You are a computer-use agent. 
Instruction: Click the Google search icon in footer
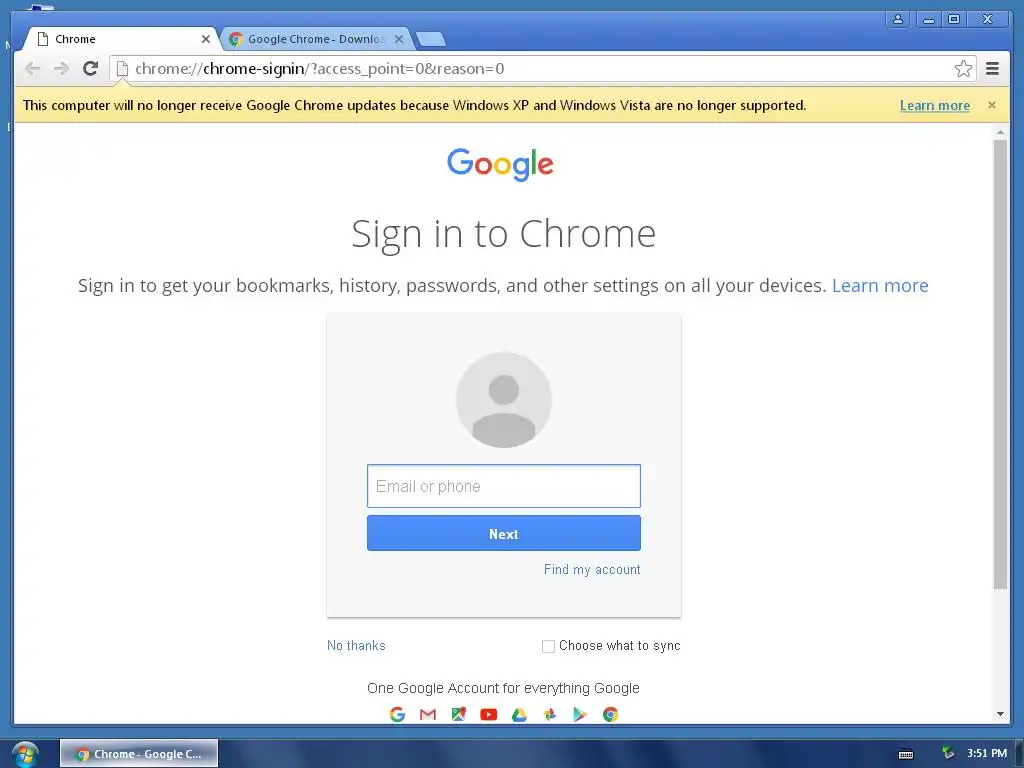pyautogui.click(x=397, y=714)
